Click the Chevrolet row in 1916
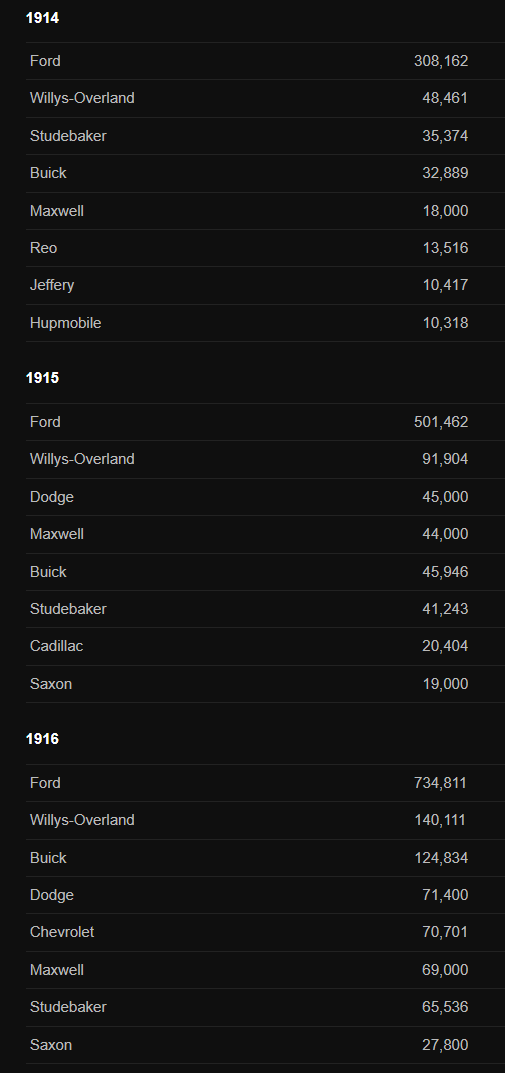Screen dimensions: 505x1073 coord(266,932)
